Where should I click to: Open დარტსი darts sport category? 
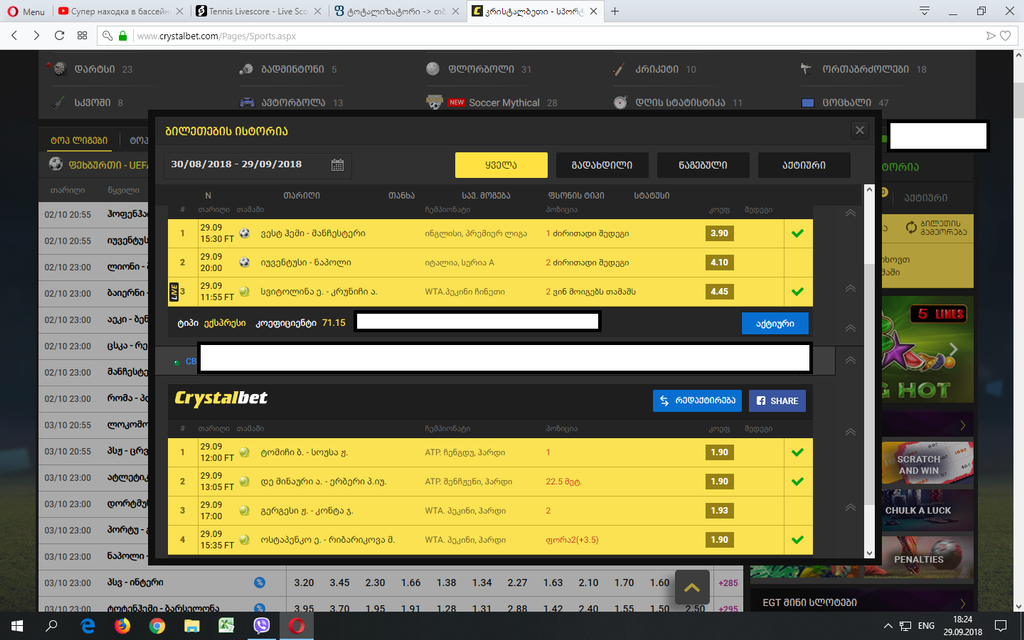[x=95, y=69]
